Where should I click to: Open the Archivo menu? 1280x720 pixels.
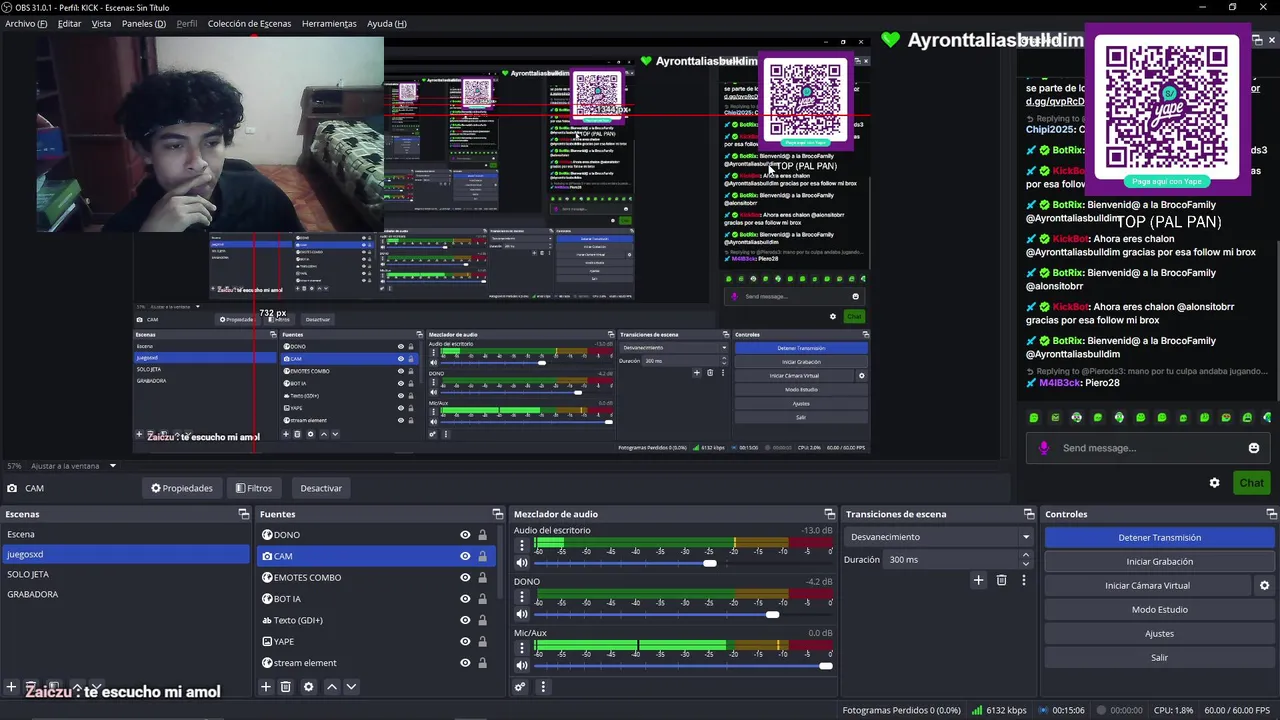(26, 23)
